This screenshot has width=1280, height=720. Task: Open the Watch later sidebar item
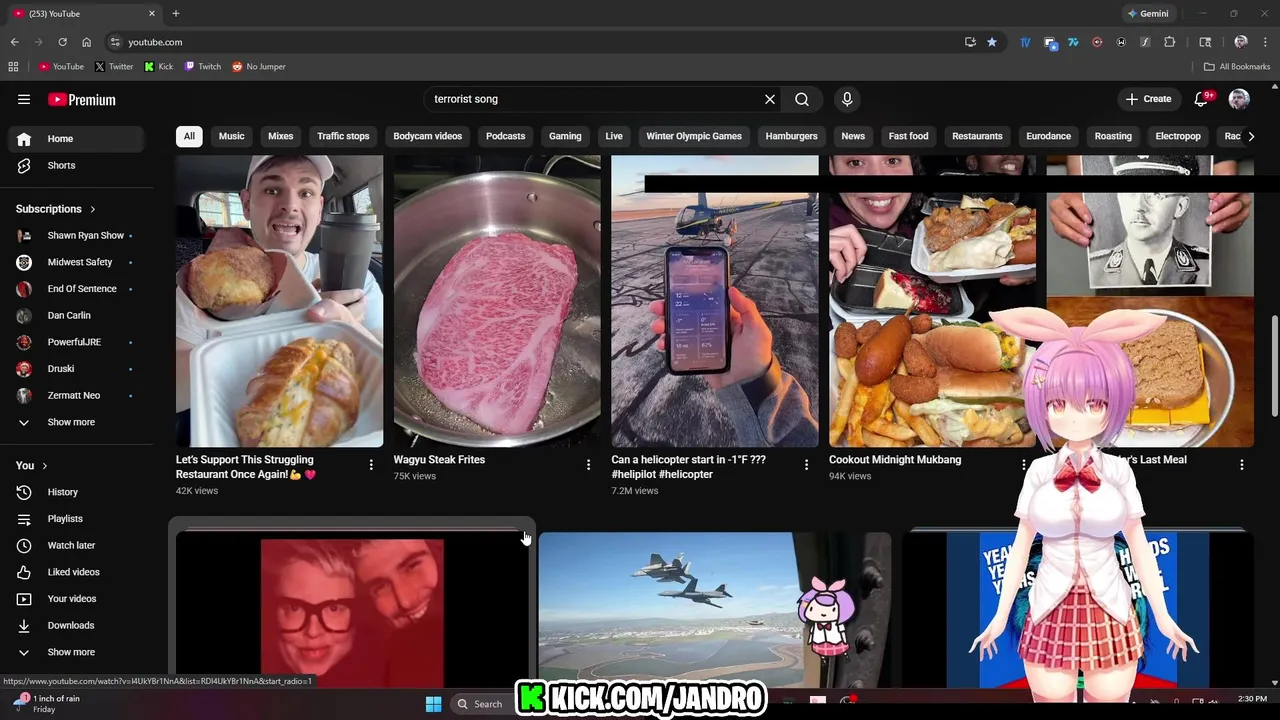click(76, 545)
